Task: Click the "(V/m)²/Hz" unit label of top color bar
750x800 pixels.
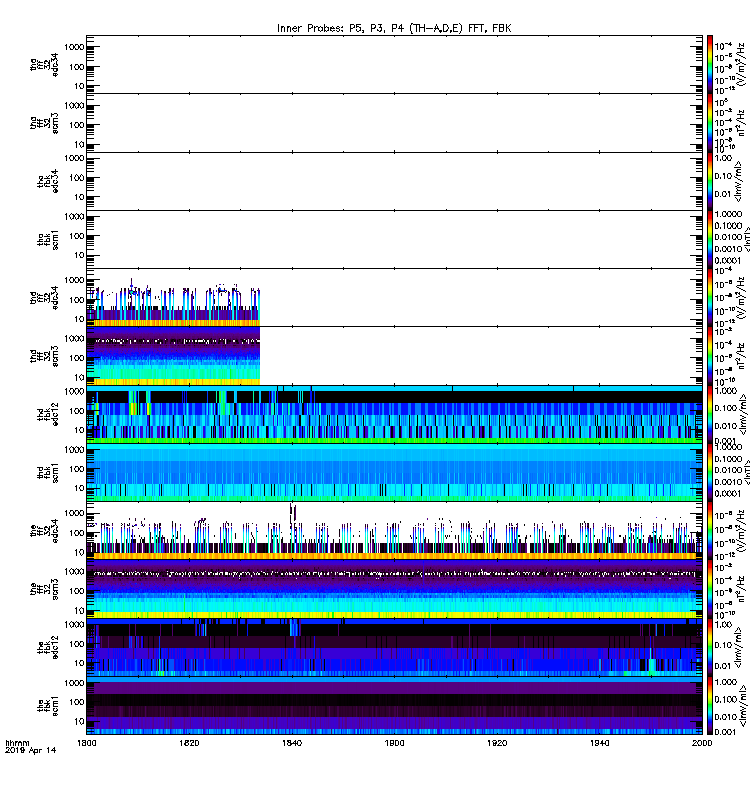Action: click(741, 64)
